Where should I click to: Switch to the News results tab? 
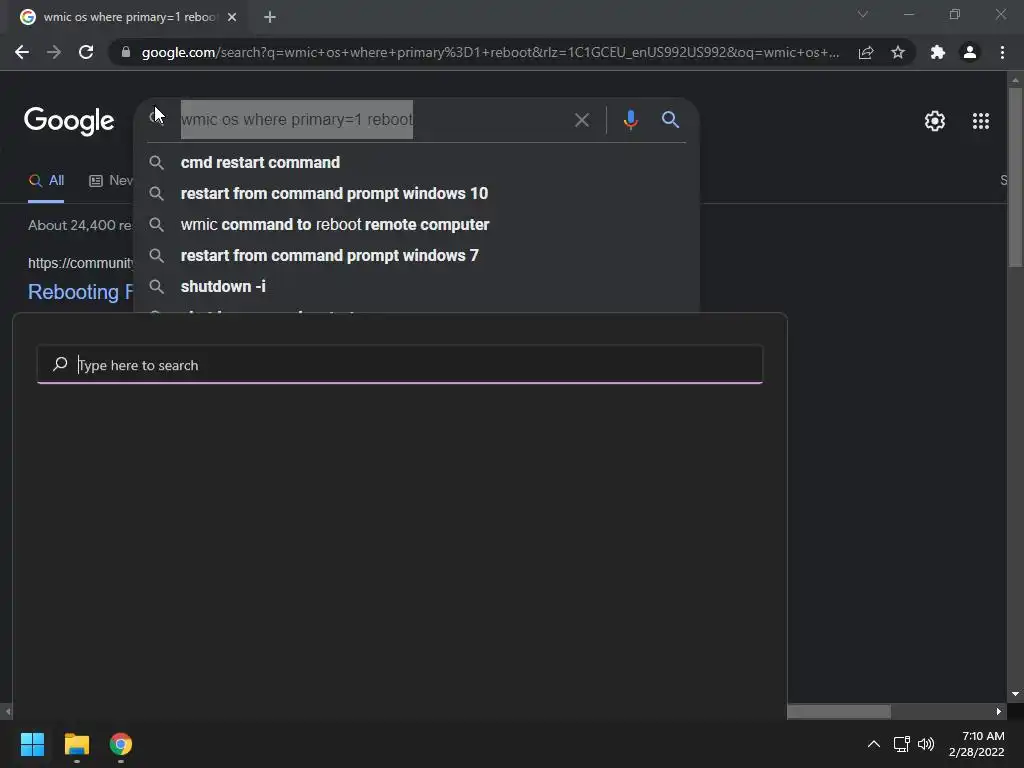coord(111,181)
